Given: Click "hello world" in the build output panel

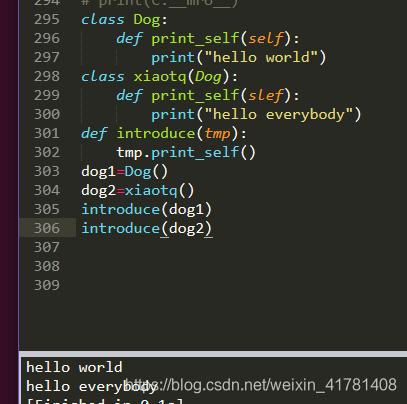Looking at the screenshot, I should 74,367.
